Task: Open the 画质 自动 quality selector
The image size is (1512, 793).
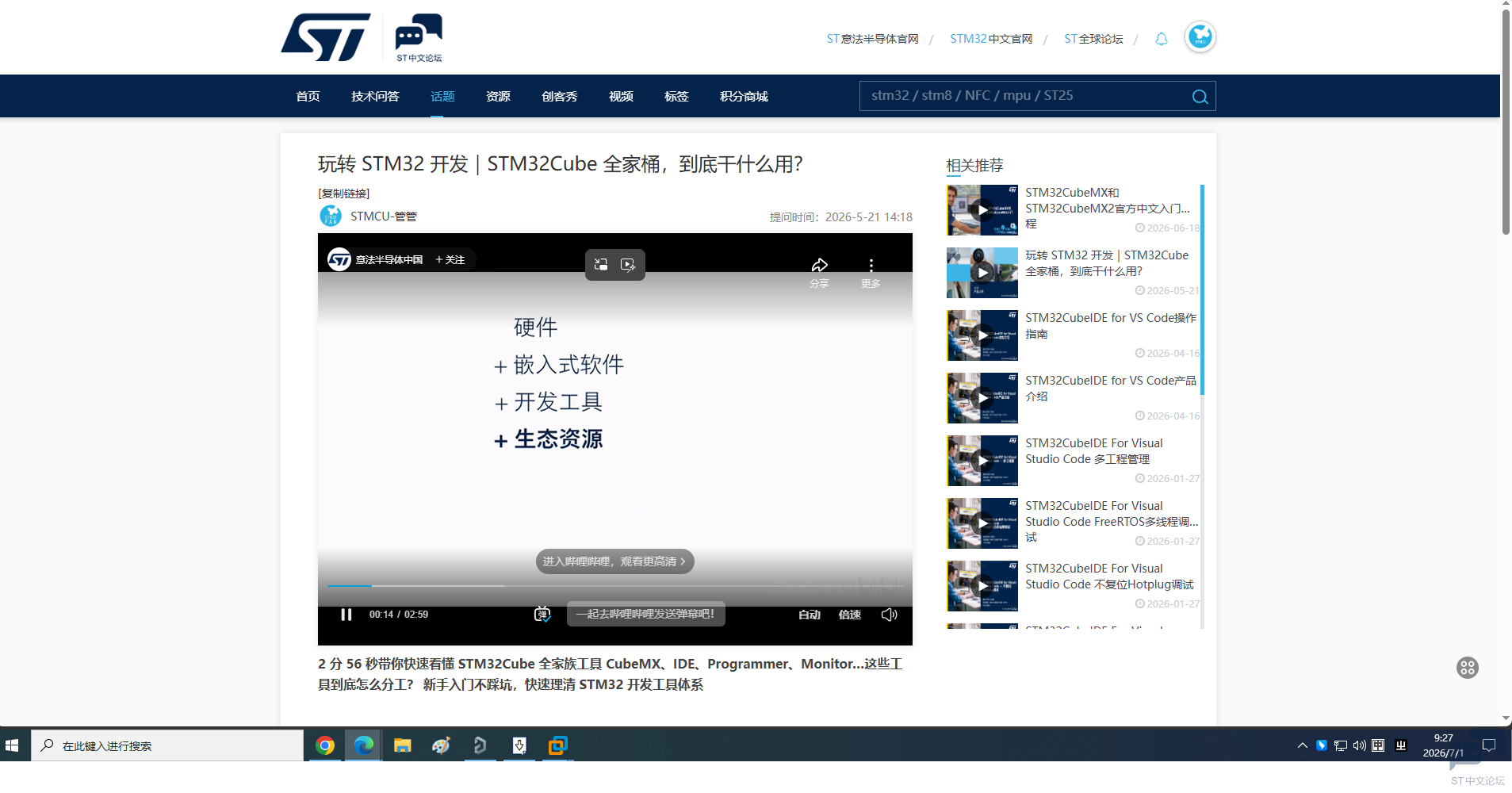Action: 809,615
